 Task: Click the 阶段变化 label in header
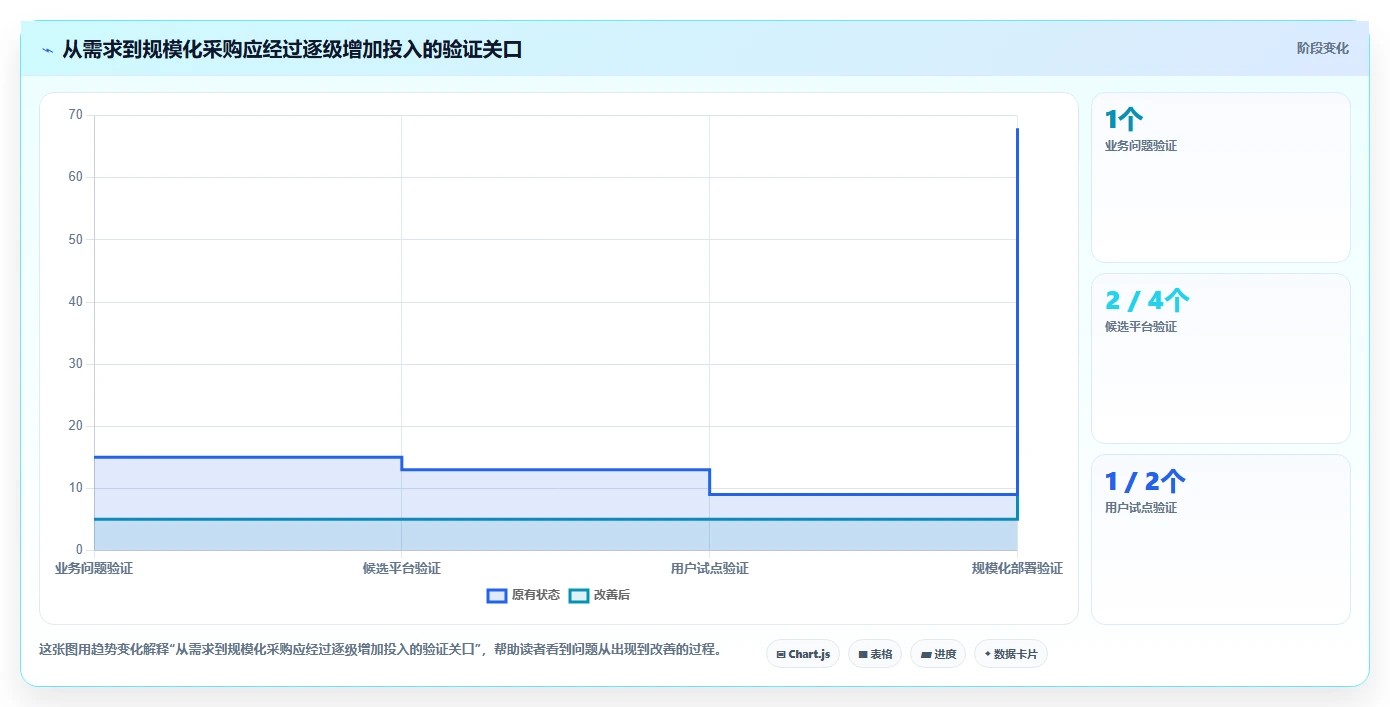[1322, 48]
